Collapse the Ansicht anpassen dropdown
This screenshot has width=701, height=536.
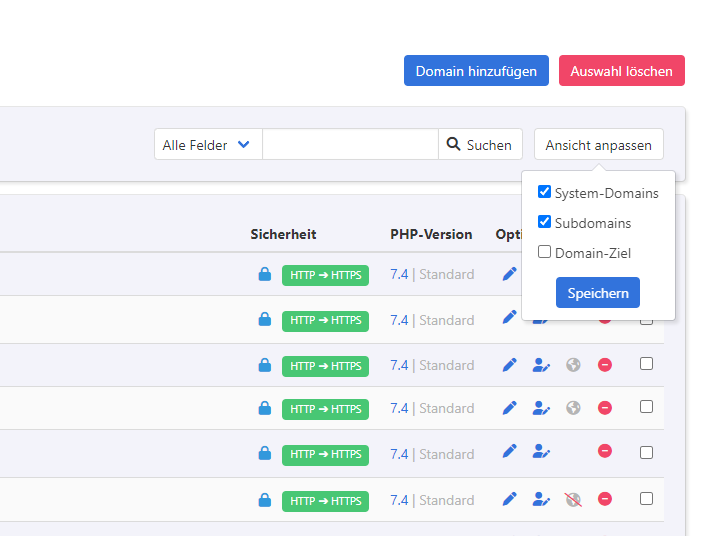[x=598, y=145]
